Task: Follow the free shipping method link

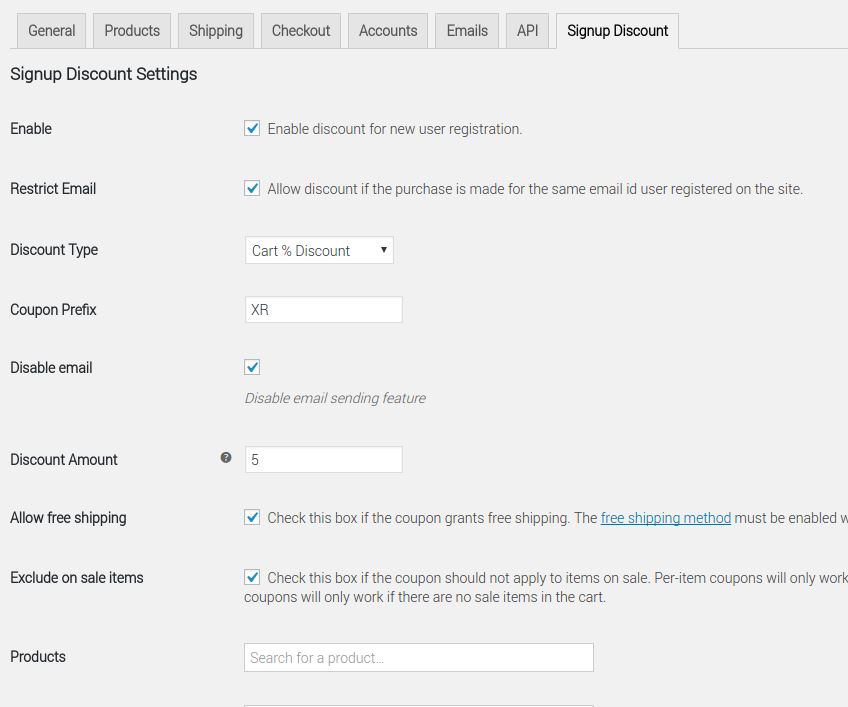Action: (666, 518)
